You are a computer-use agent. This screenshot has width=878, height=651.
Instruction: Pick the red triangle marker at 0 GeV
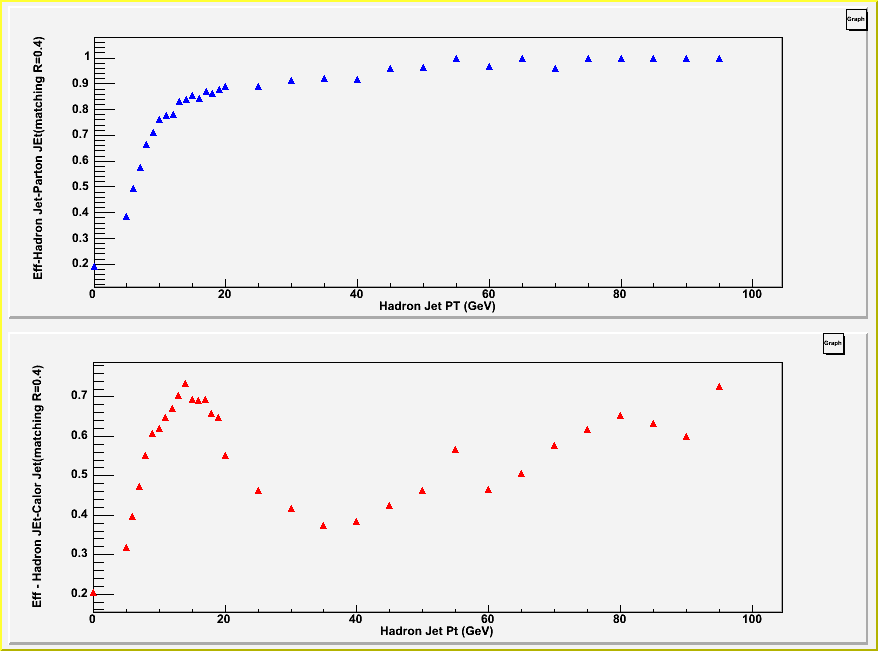click(x=94, y=592)
